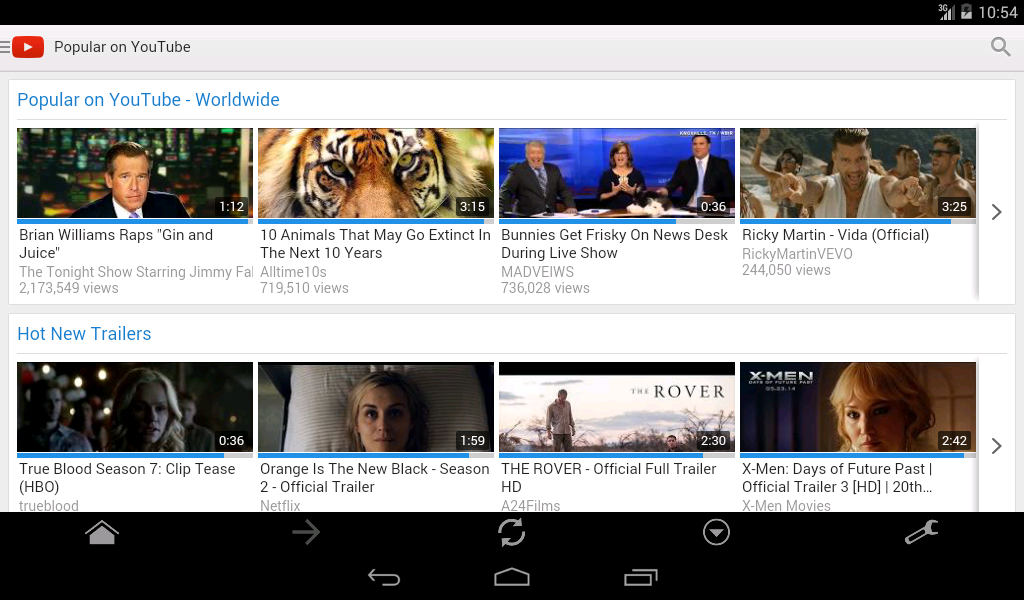Tap the browser home icon
The height and width of the screenshot is (600, 1024).
[x=102, y=533]
